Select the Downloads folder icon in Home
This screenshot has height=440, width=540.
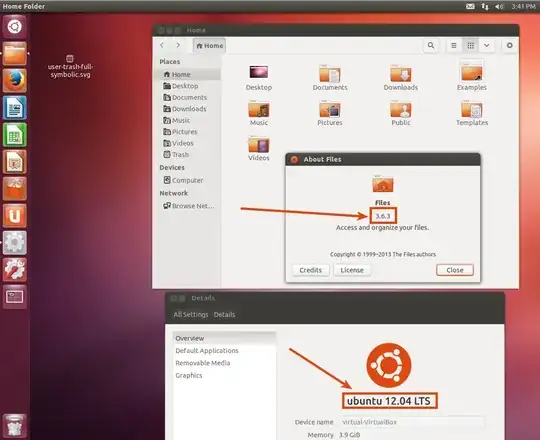(x=401, y=78)
